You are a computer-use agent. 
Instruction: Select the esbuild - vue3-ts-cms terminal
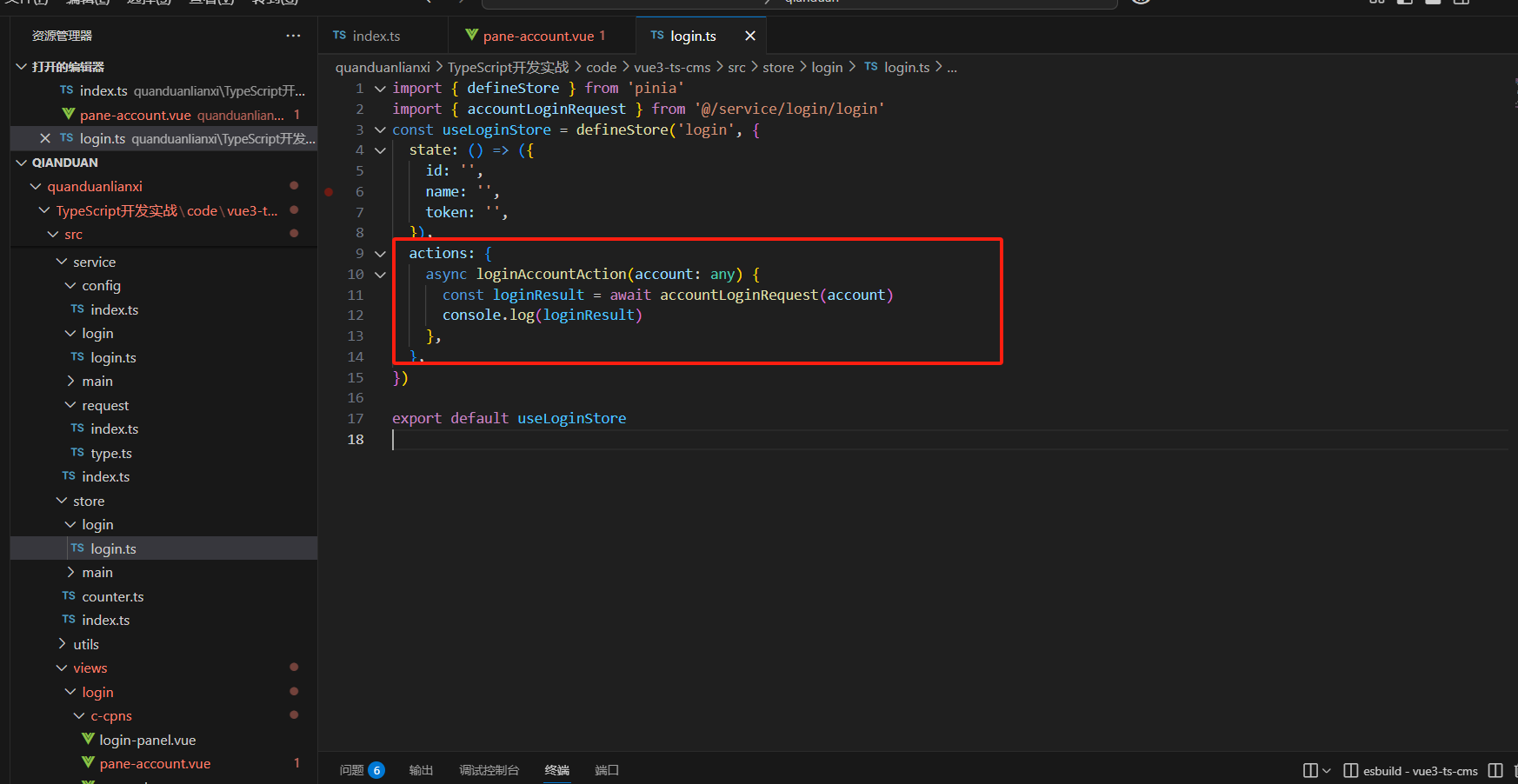click(1420, 771)
